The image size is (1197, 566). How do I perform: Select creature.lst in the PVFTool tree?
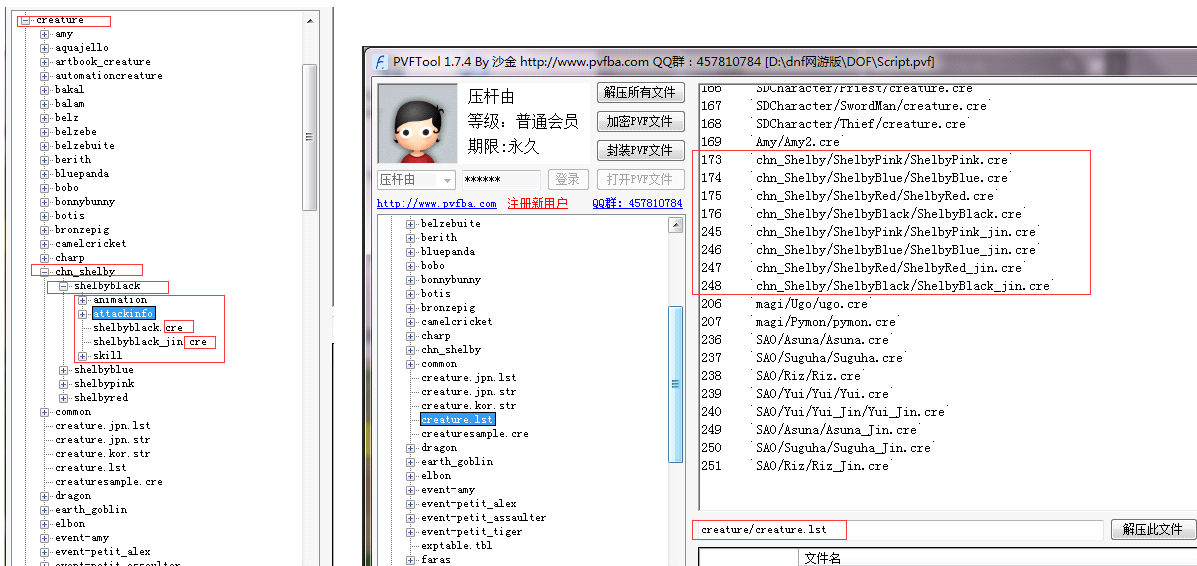457,419
